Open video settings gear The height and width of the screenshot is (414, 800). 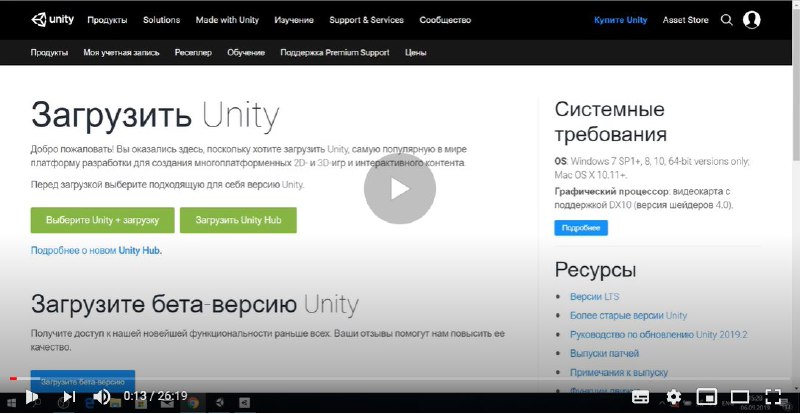[673, 397]
